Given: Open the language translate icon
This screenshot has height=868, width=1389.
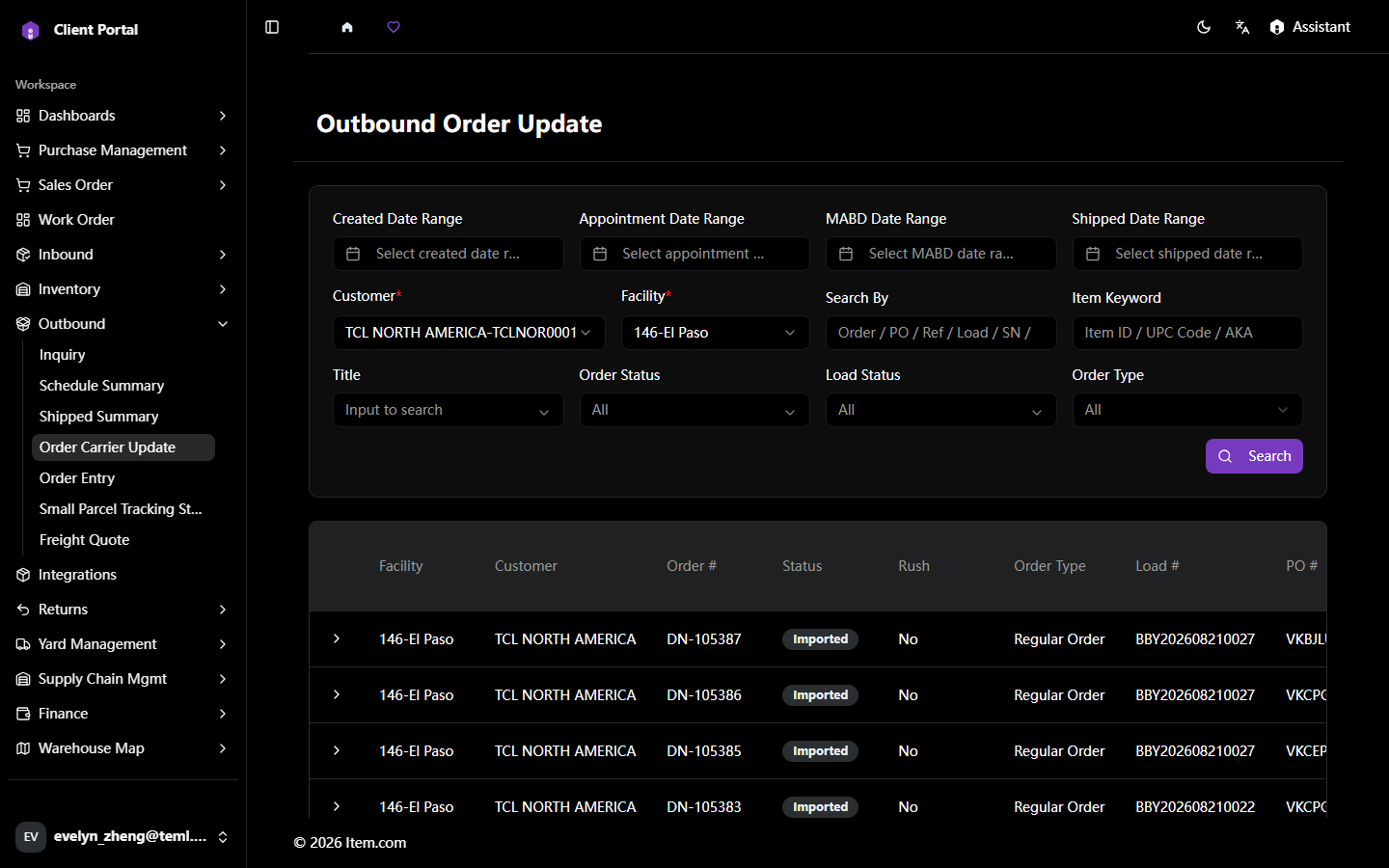Looking at the screenshot, I should [x=1242, y=27].
